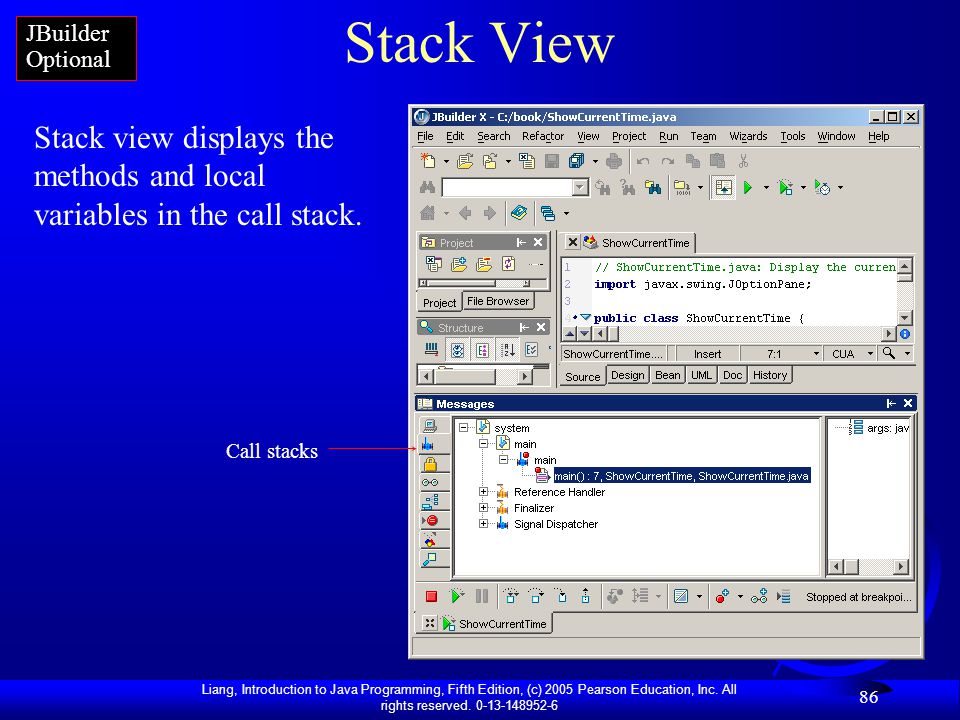The width and height of the screenshot is (960, 720).
Task: Click the breakpoints icon in Messages sidebar
Action: click(x=431, y=520)
